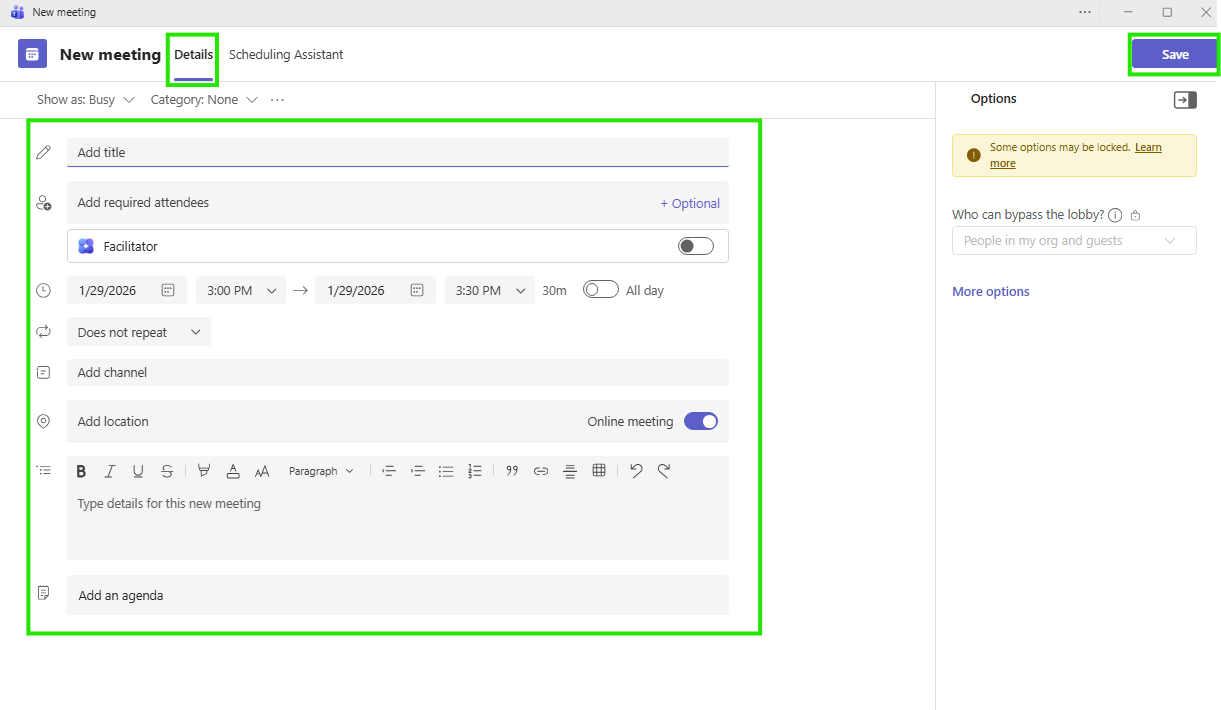
Task: Open the Learn more link
Action: (x=1076, y=155)
